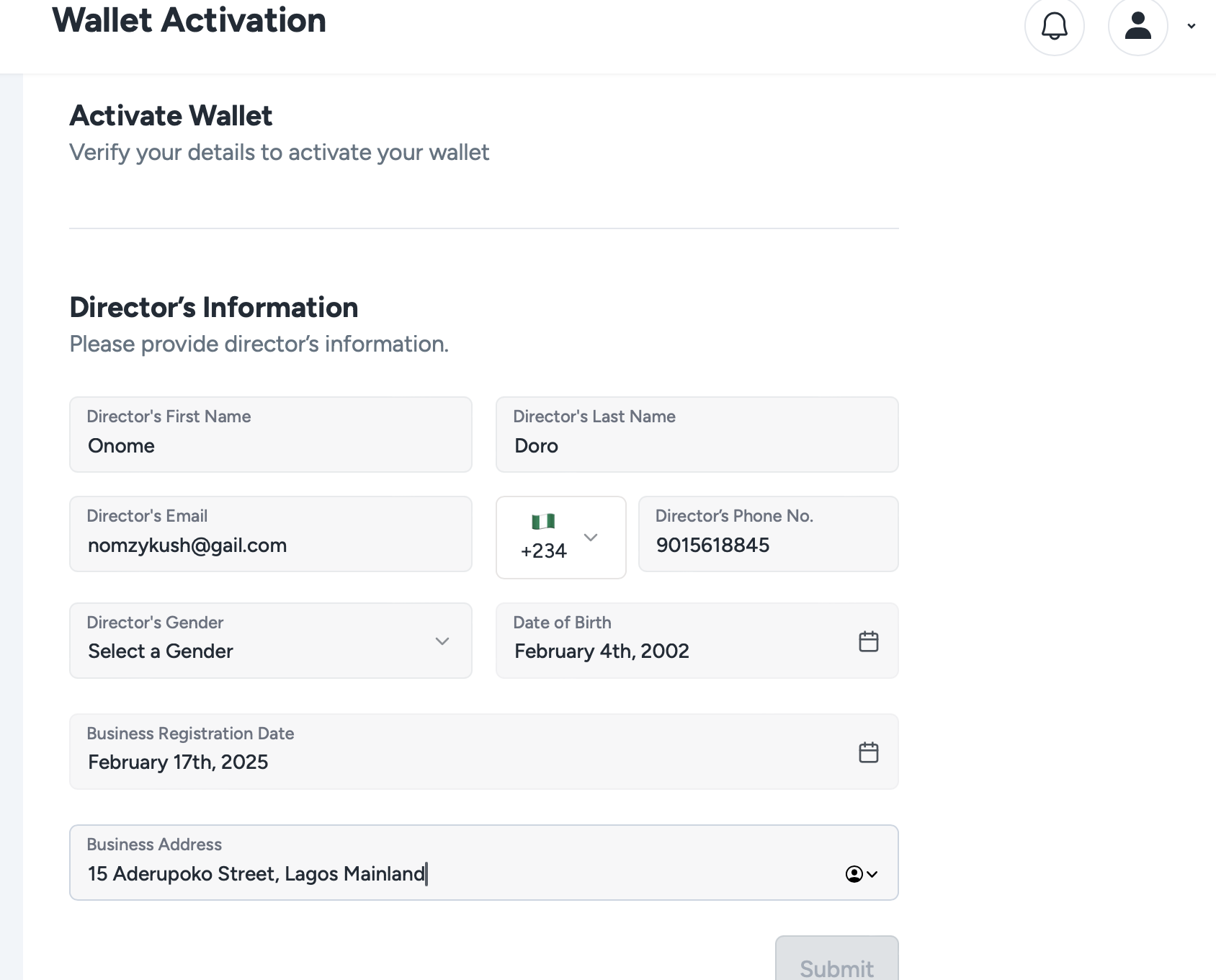Click the user profile avatar
Screen dimensions: 1216x980
click(1137, 27)
